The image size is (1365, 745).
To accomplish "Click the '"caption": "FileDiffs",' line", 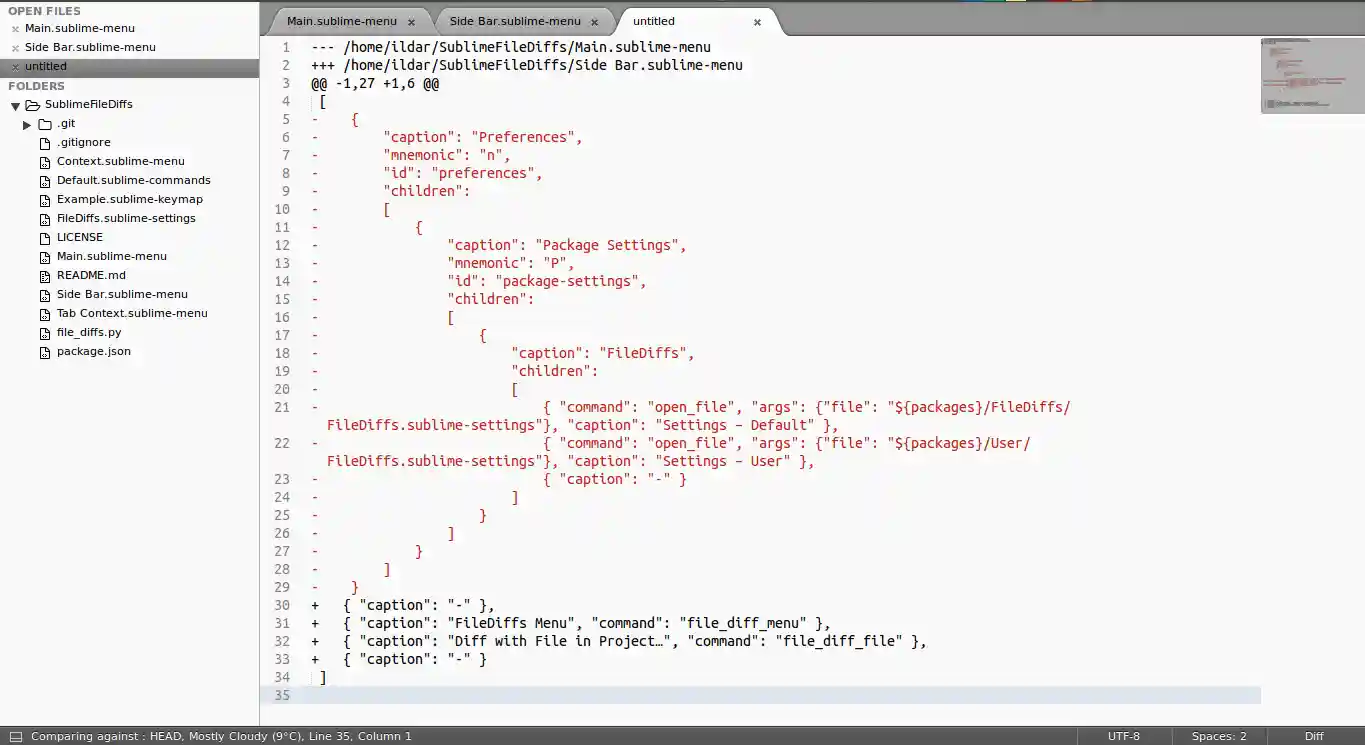I will click(x=603, y=353).
